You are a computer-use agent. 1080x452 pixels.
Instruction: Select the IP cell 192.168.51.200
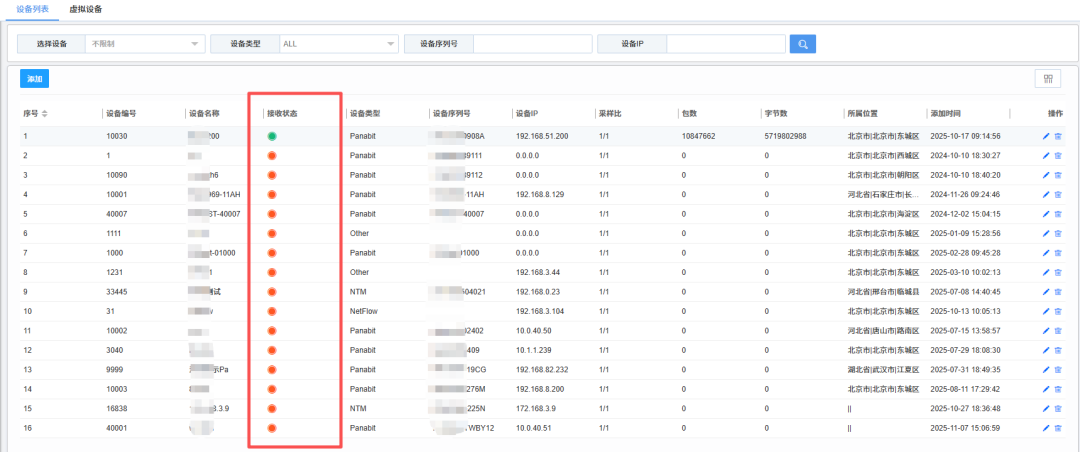pos(542,136)
